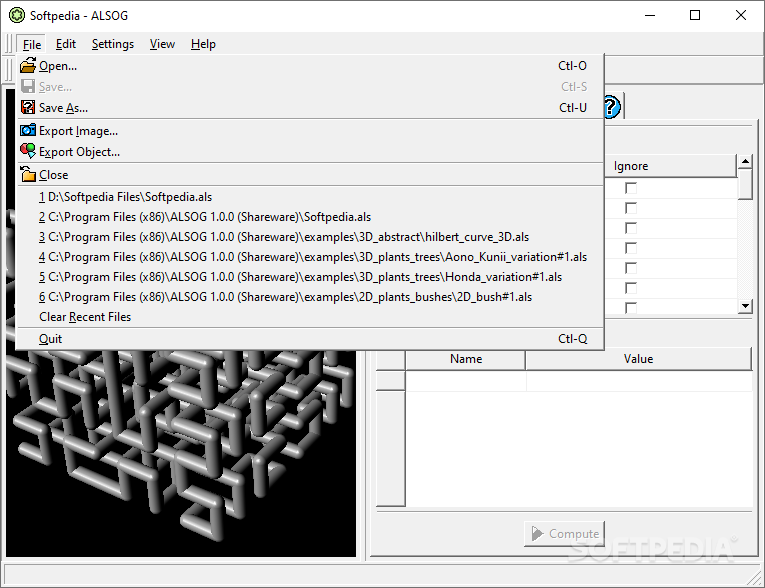This screenshot has width=765, height=588.
Task: Click the ALSOG application icon in title bar
Action: [17, 15]
